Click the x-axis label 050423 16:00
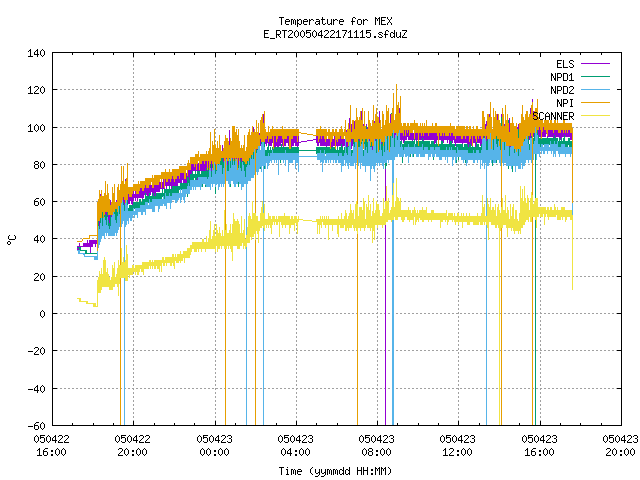The height and width of the screenshot is (480, 640). click(x=540, y=445)
